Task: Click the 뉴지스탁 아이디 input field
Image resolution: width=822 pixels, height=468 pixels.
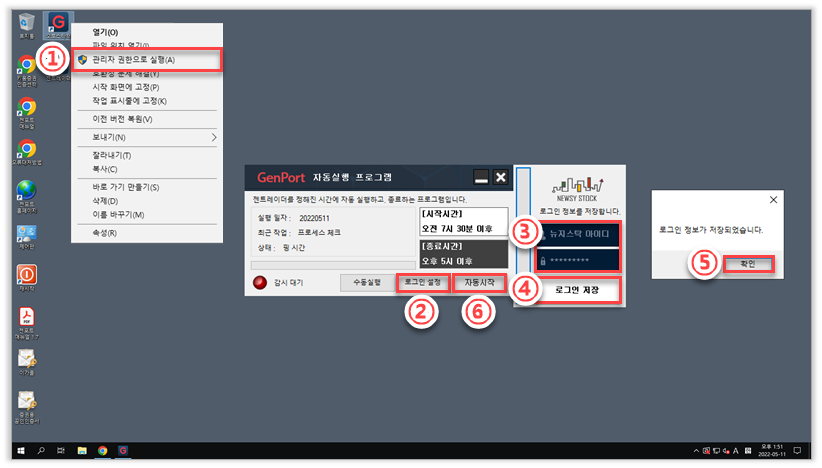Action: pyautogui.click(x=579, y=233)
